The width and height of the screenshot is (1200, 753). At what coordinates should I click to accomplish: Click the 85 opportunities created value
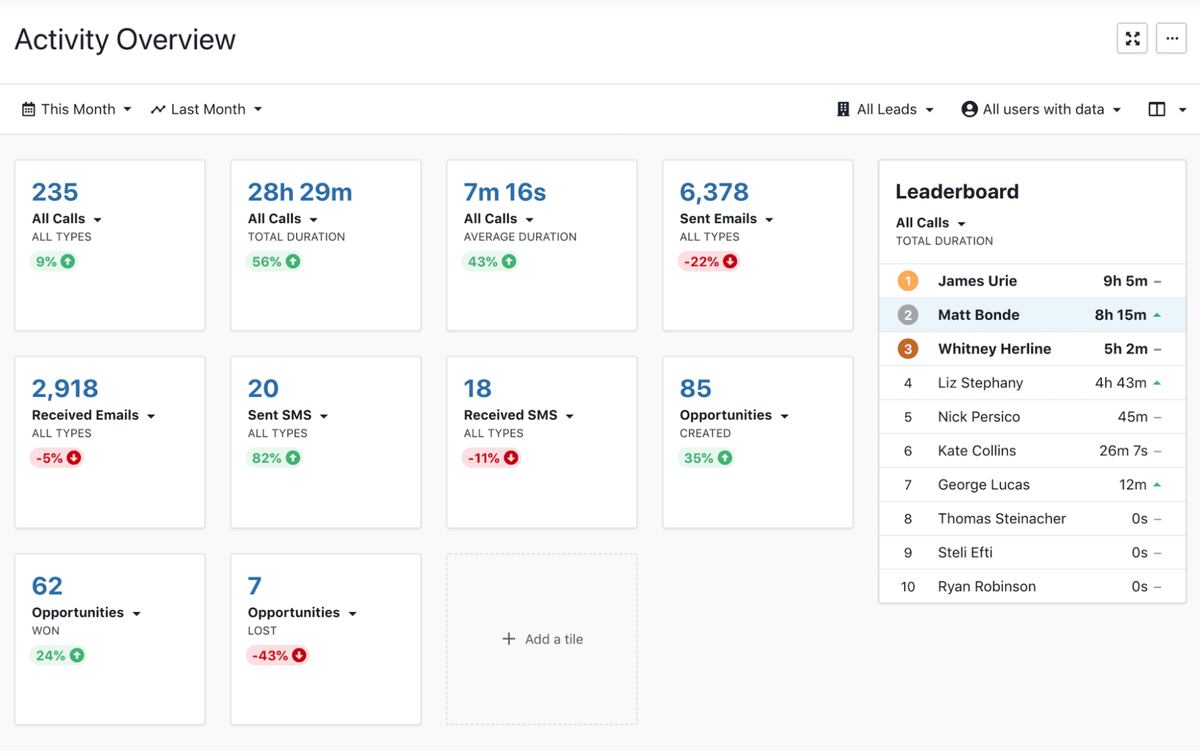tap(695, 388)
